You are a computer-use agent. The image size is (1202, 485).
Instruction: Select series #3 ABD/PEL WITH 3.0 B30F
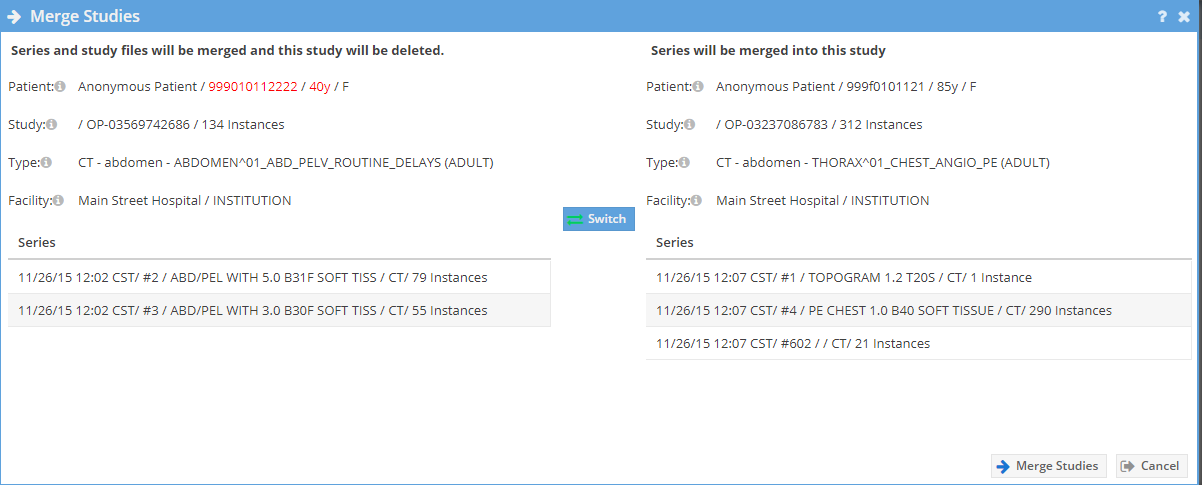click(279, 310)
